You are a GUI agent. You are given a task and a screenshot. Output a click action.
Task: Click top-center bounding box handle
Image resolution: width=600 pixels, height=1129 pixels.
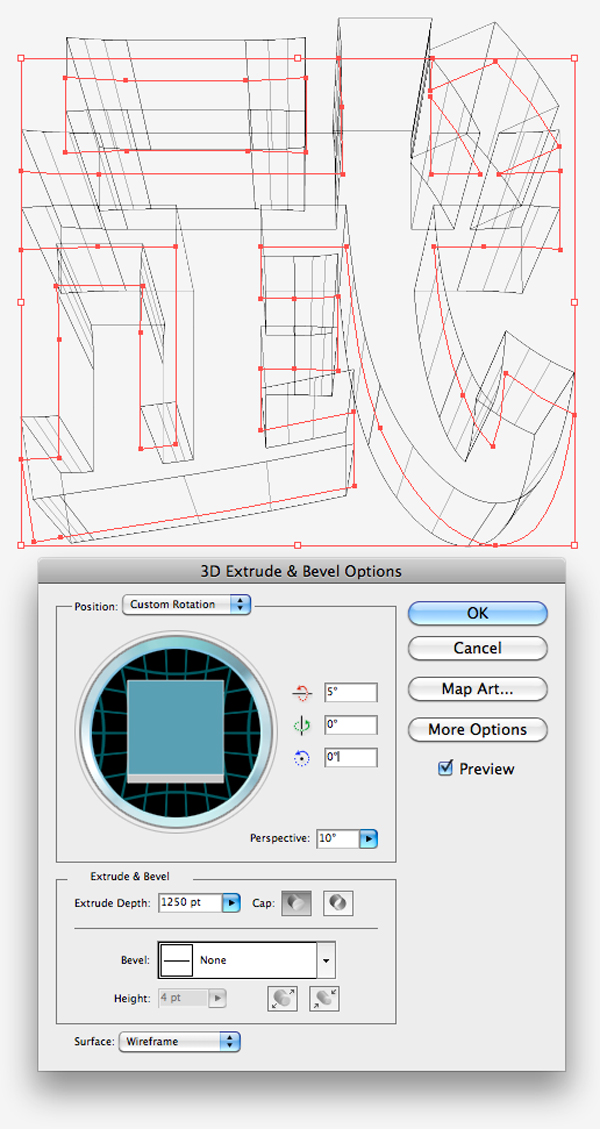(297, 58)
